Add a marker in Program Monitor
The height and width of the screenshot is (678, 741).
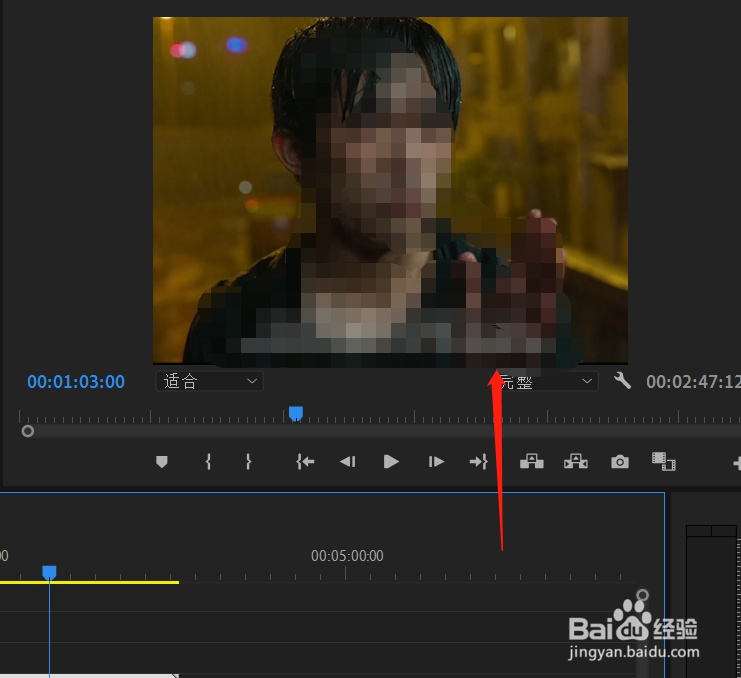(x=162, y=462)
